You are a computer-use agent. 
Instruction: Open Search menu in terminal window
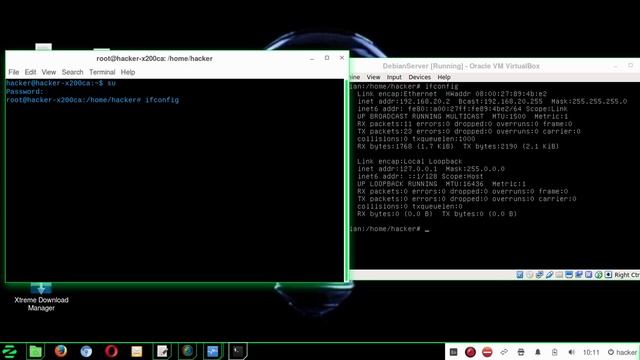(x=72, y=72)
